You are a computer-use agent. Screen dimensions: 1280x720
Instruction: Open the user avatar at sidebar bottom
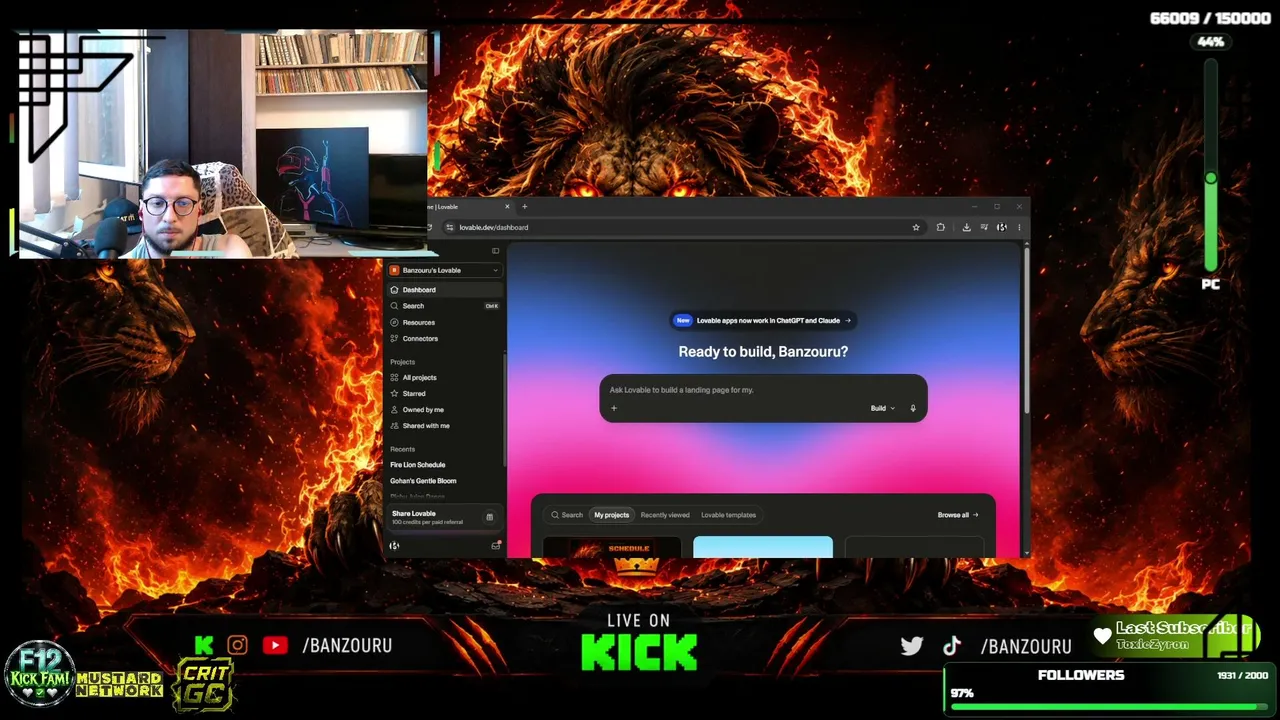[x=394, y=546]
